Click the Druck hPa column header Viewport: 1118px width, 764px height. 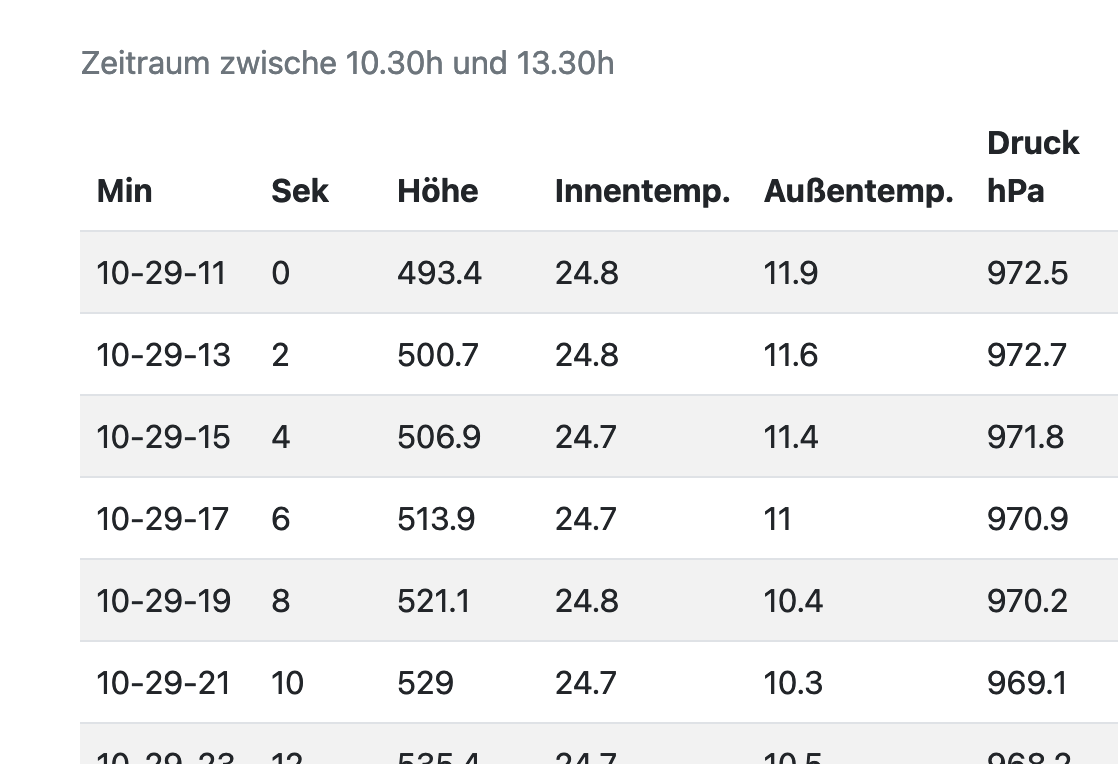pos(1032,167)
